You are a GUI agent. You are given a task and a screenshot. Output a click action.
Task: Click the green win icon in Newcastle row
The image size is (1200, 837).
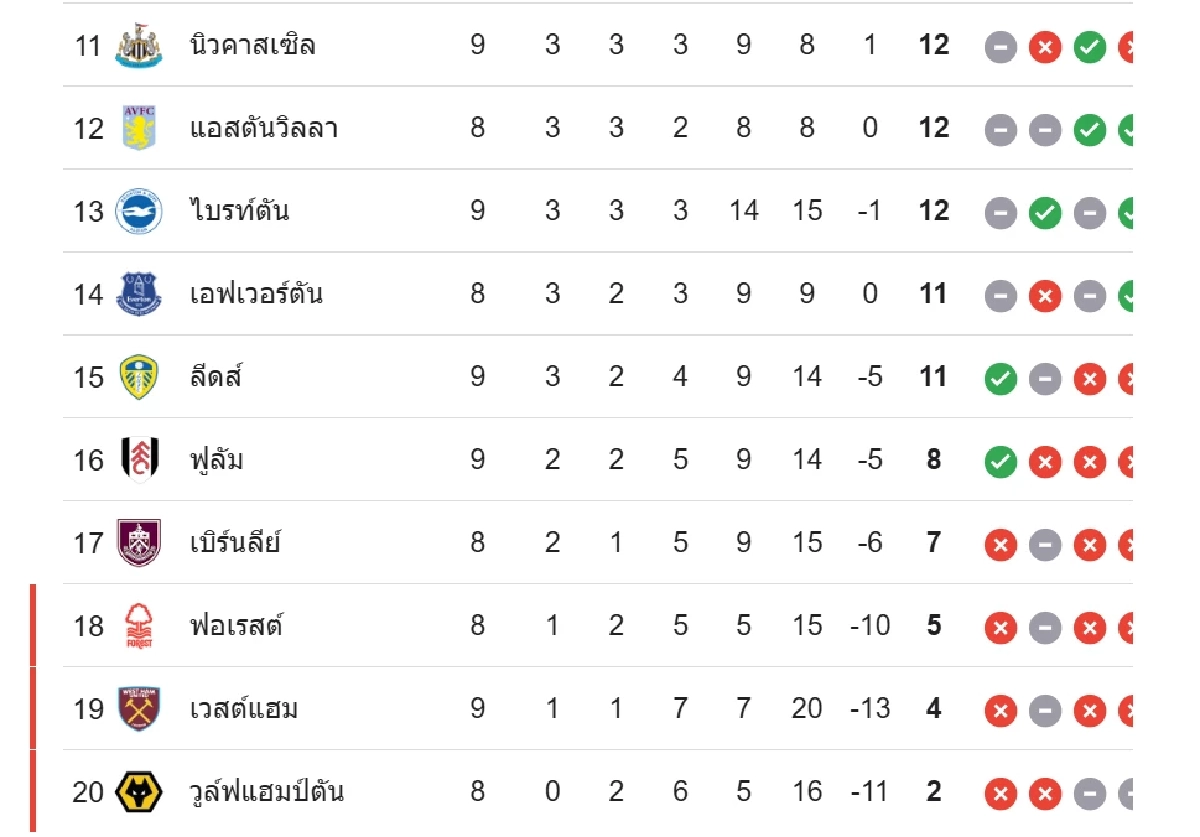click(1089, 46)
